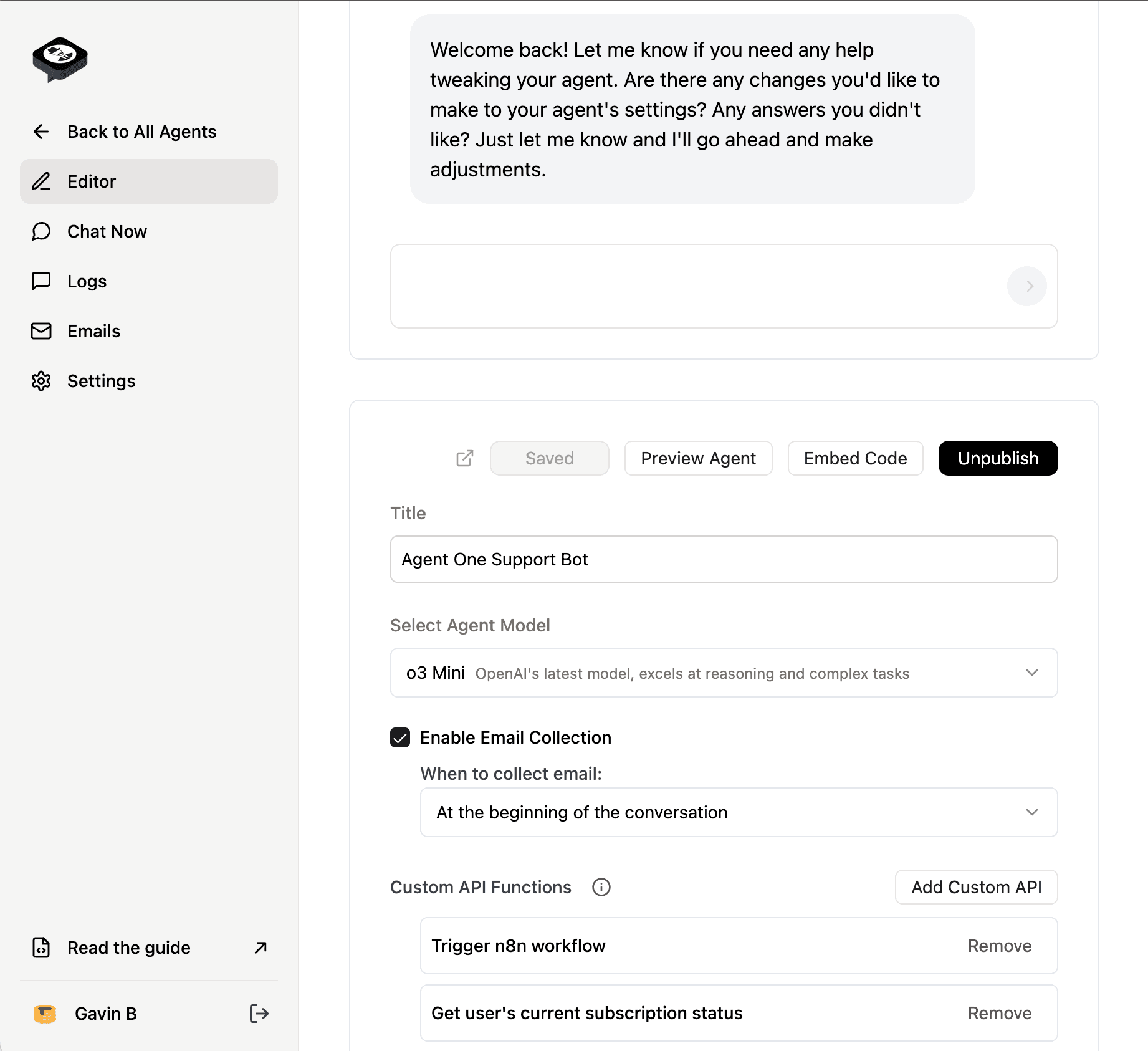This screenshot has height=1051, width=1148.
Task: Select the Emails section in the sidebar
Action: (x=93, y=331)
